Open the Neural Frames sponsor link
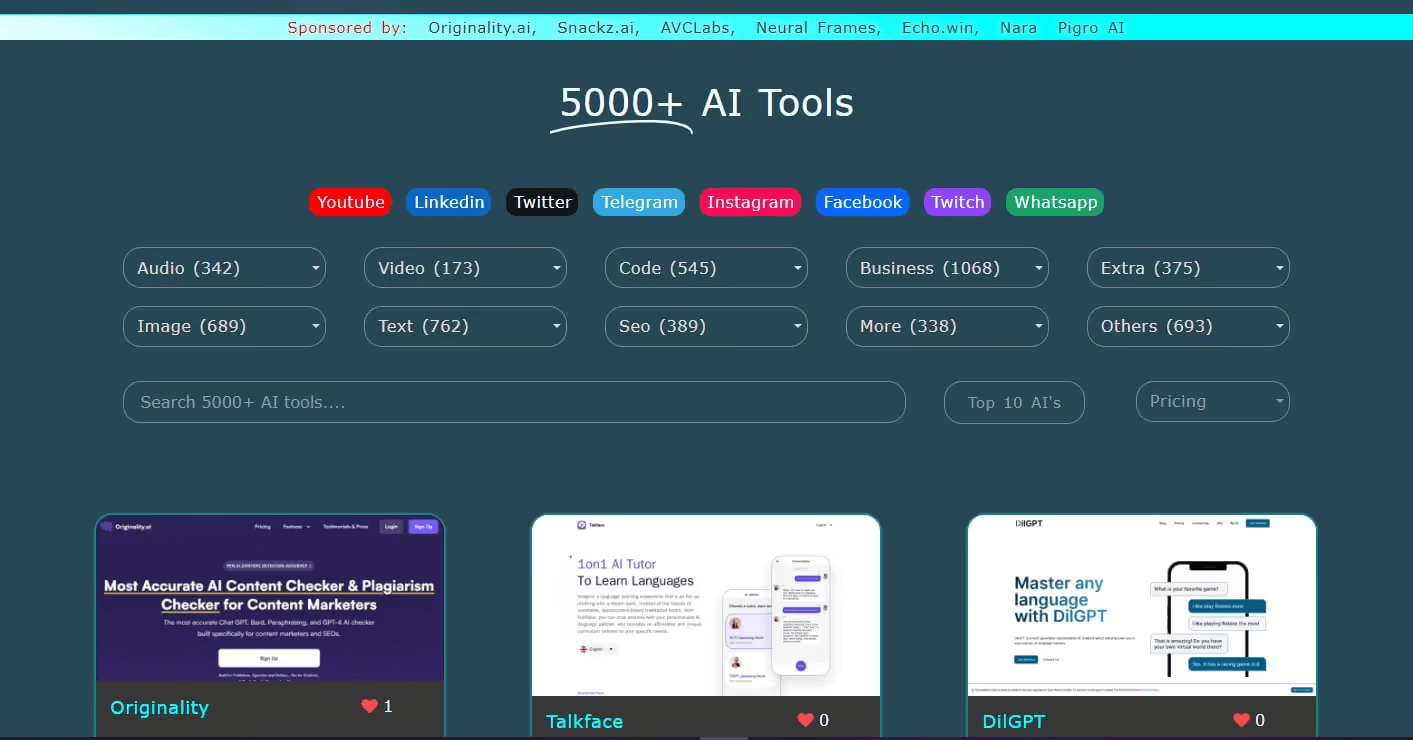Image resolution: width=1413 pixels, height=740 pixels. point(816,27)
